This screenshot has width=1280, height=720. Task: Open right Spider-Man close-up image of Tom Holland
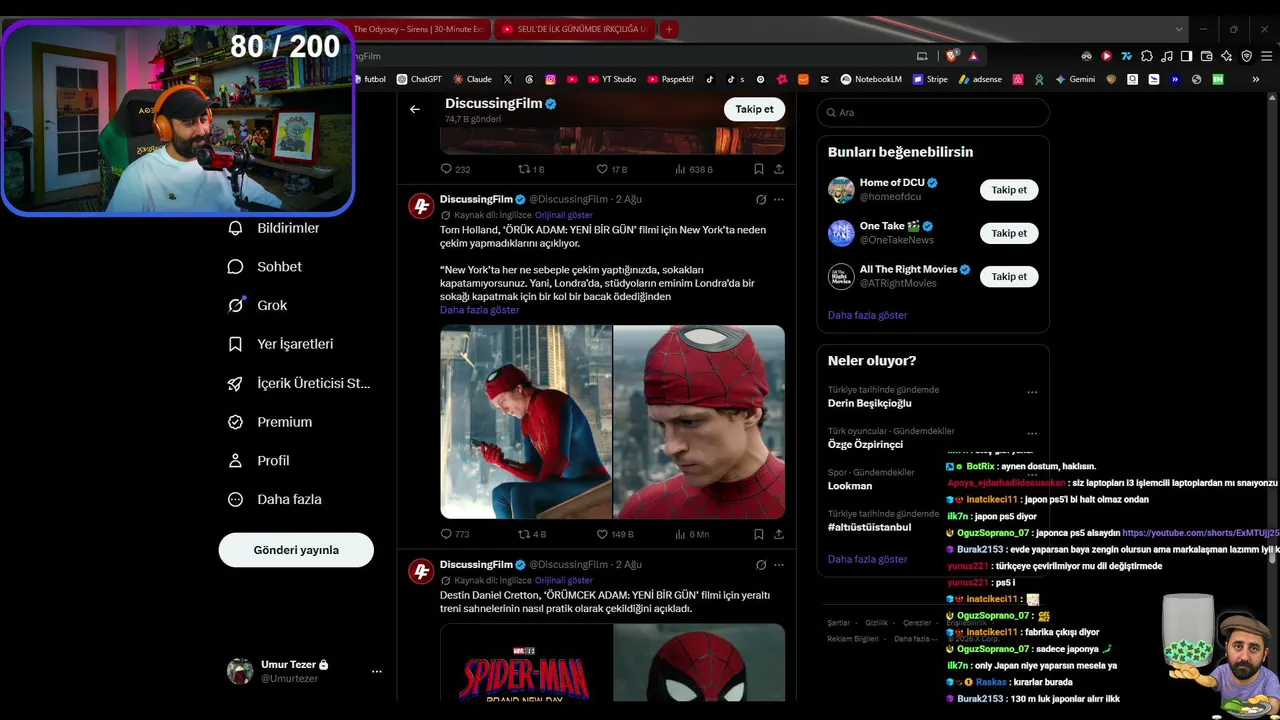click(x=699, y=422)
